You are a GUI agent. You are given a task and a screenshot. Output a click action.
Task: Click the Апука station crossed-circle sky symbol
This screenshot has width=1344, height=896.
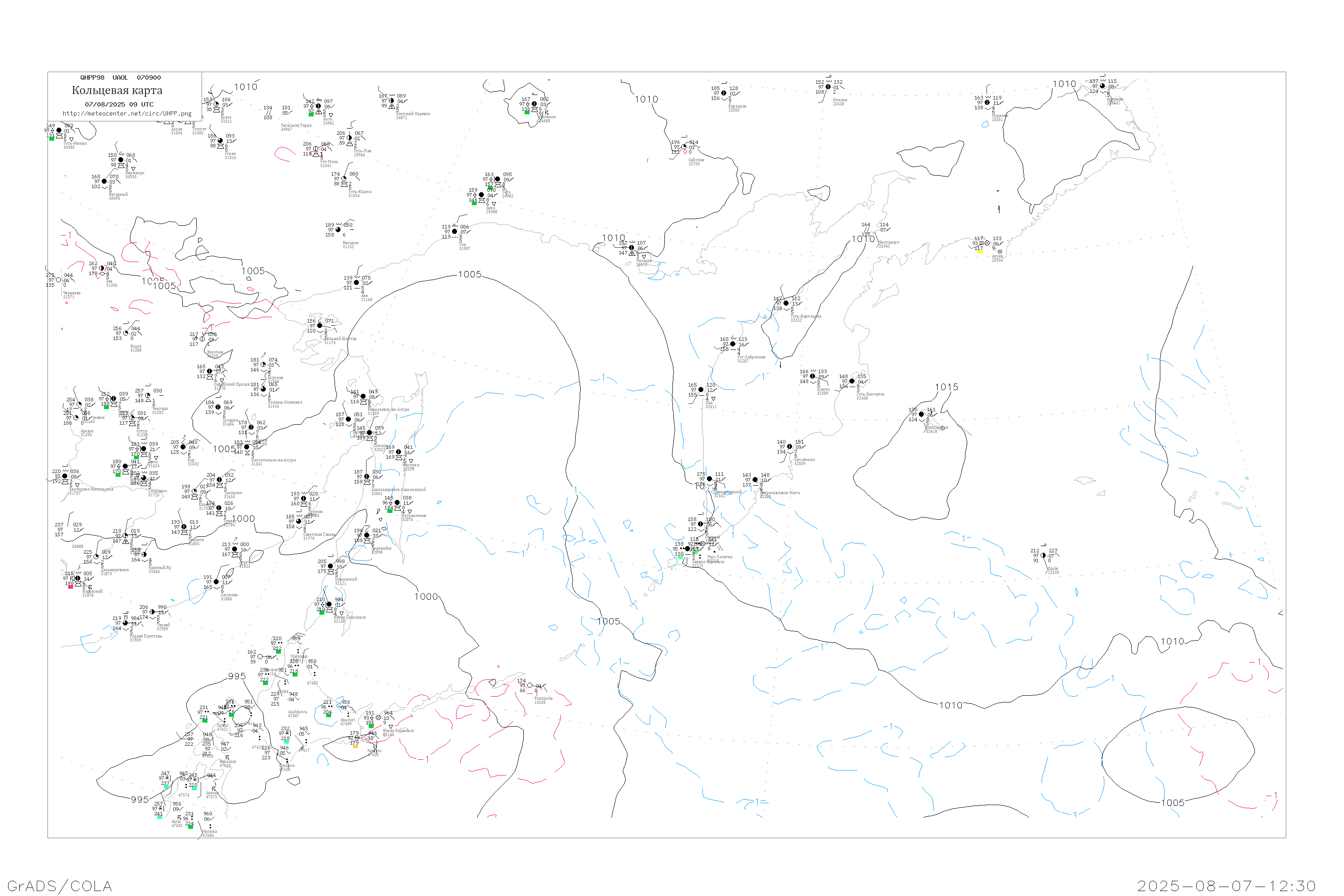click(x=987, y=243)
